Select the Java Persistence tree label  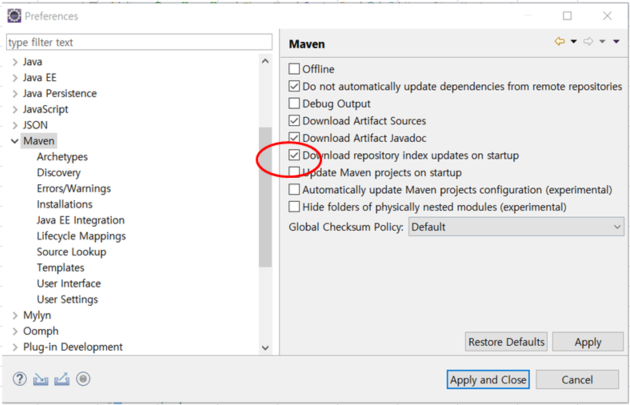click(x=60, y=94)
